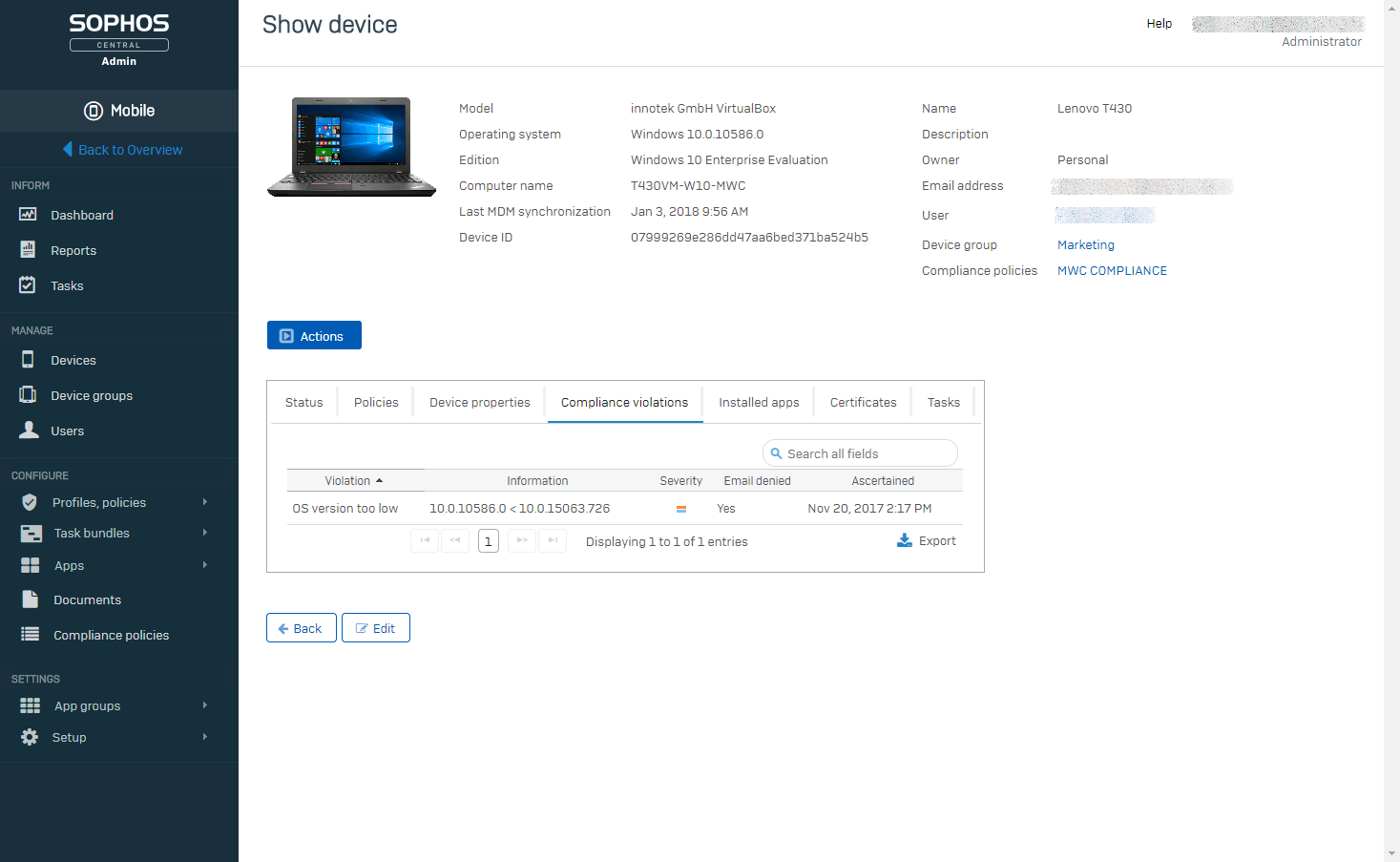Expand the Profiles, policies submenu arrow
The image size is (1400, 862).
pyautogui.click(x=205, y=502)
